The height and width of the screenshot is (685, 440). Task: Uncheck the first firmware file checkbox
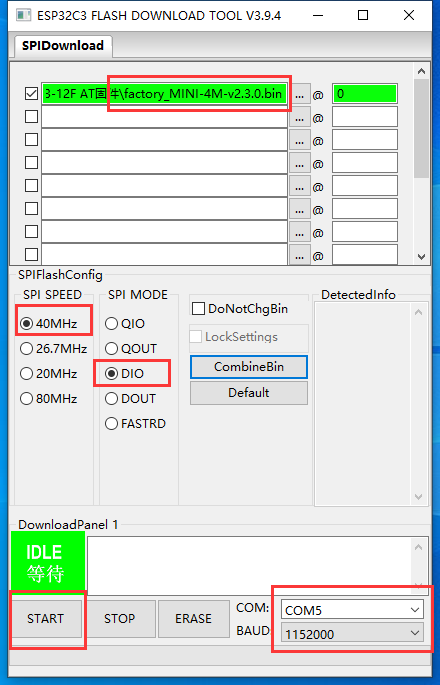pyautogui.click(x=31, y=94)
